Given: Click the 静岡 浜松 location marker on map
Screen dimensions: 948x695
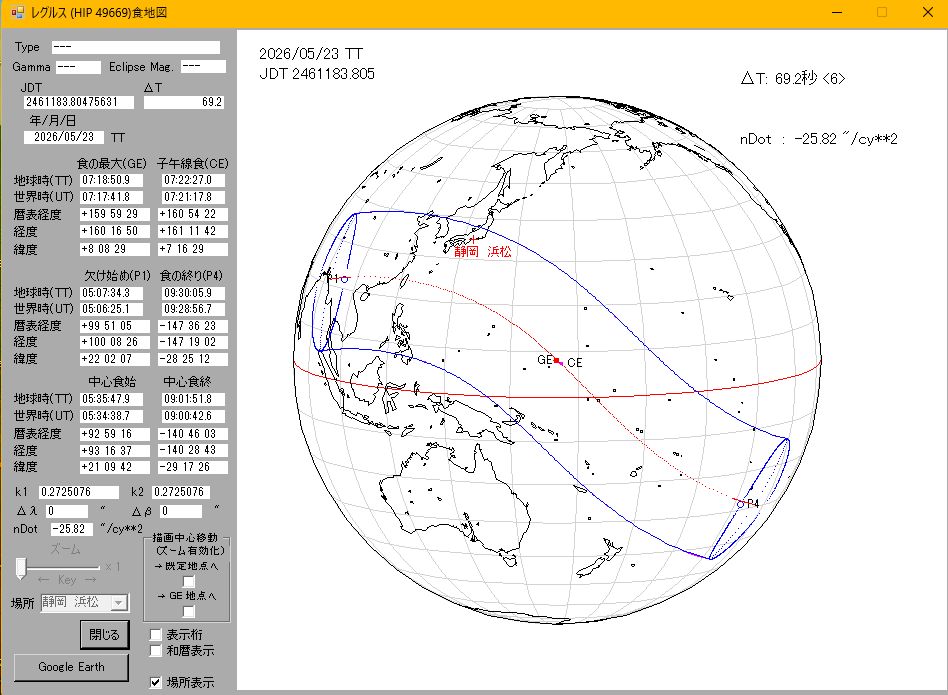Looking at the screenshot, I should point(473,240).
